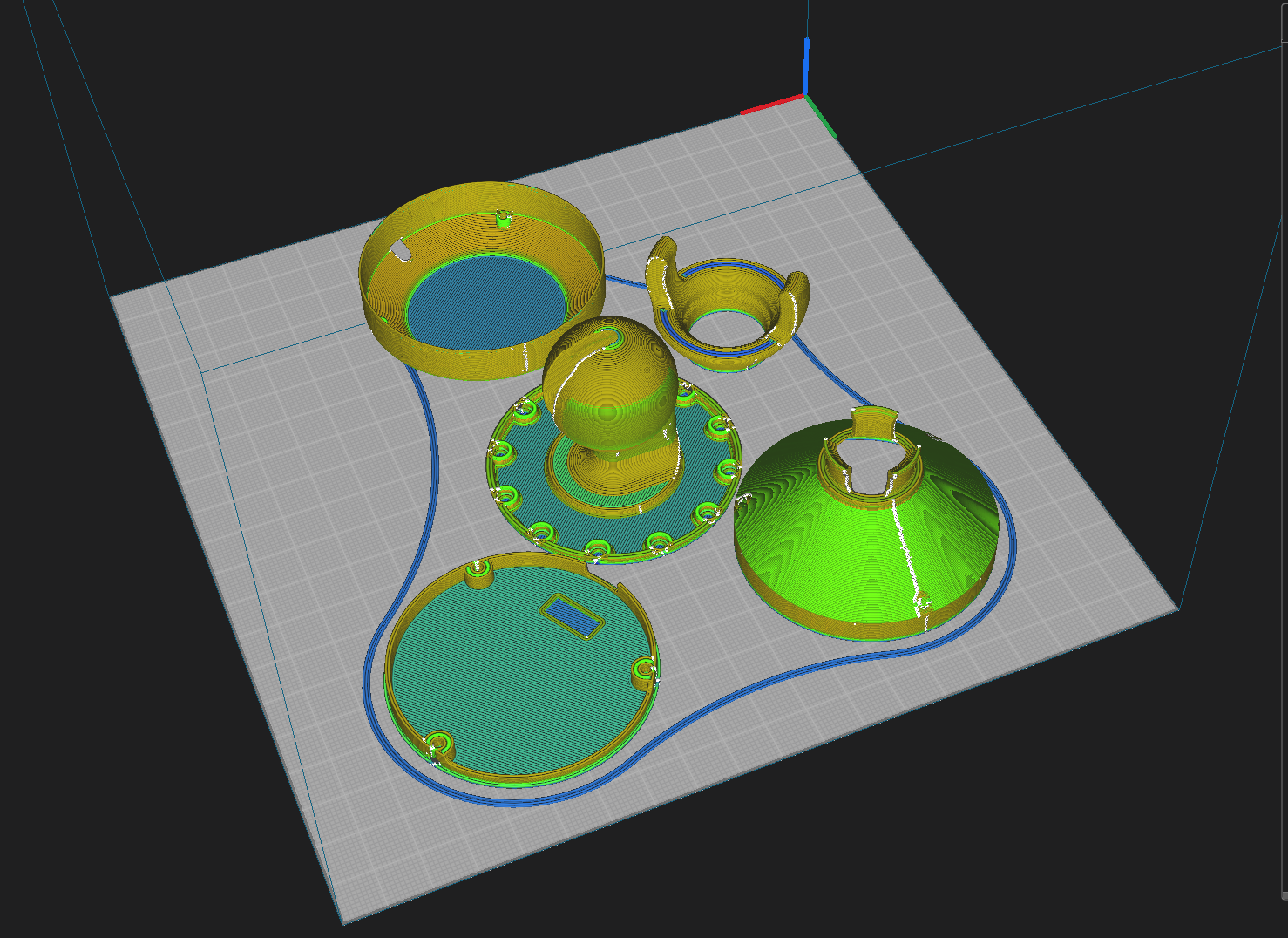Click the screw boss on base plate's right edge
The width and height of the screenshot is (1288, 938).
coord(645,670)
